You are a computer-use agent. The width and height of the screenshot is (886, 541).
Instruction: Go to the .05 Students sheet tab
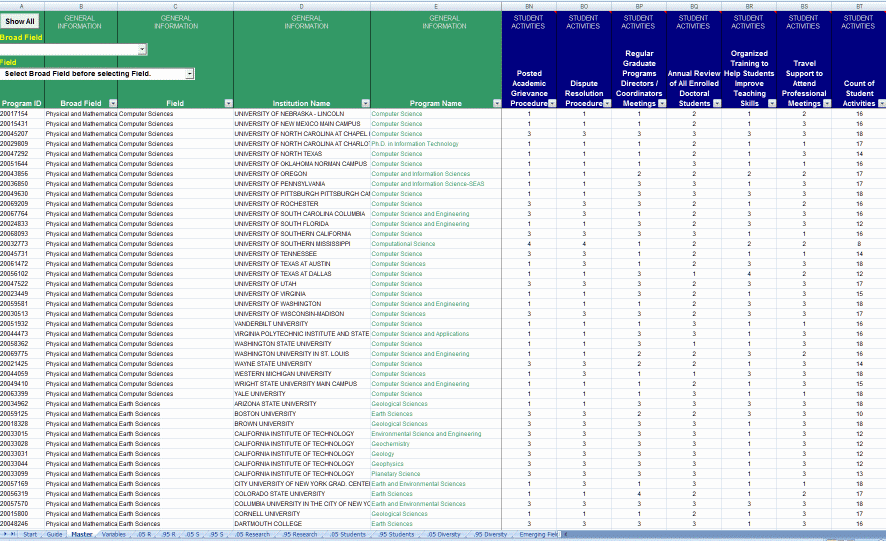[x=348, y=534]
